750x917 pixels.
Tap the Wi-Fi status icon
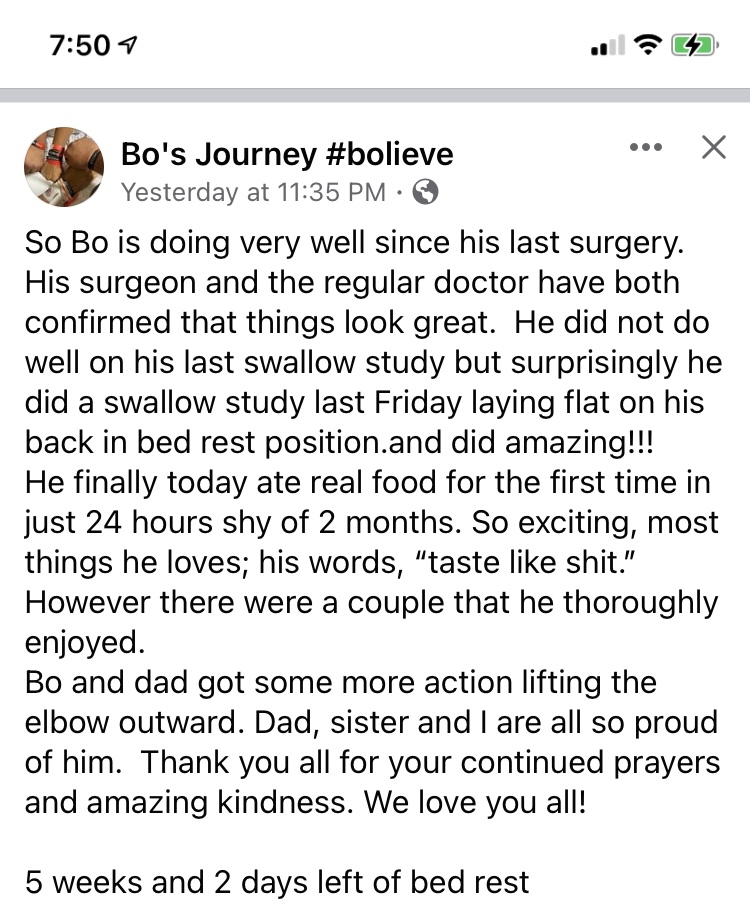pos(646,44)
